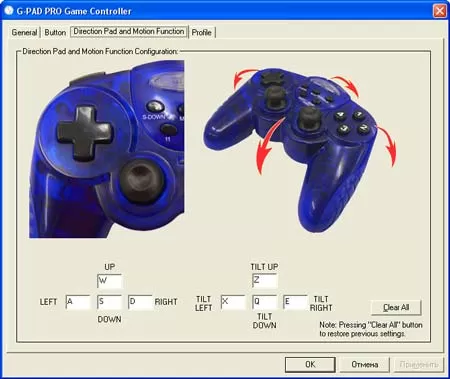Click the D-pad close-up controller image
The height and width of the screenshot is (379, 450).
(x=107, y=149)
